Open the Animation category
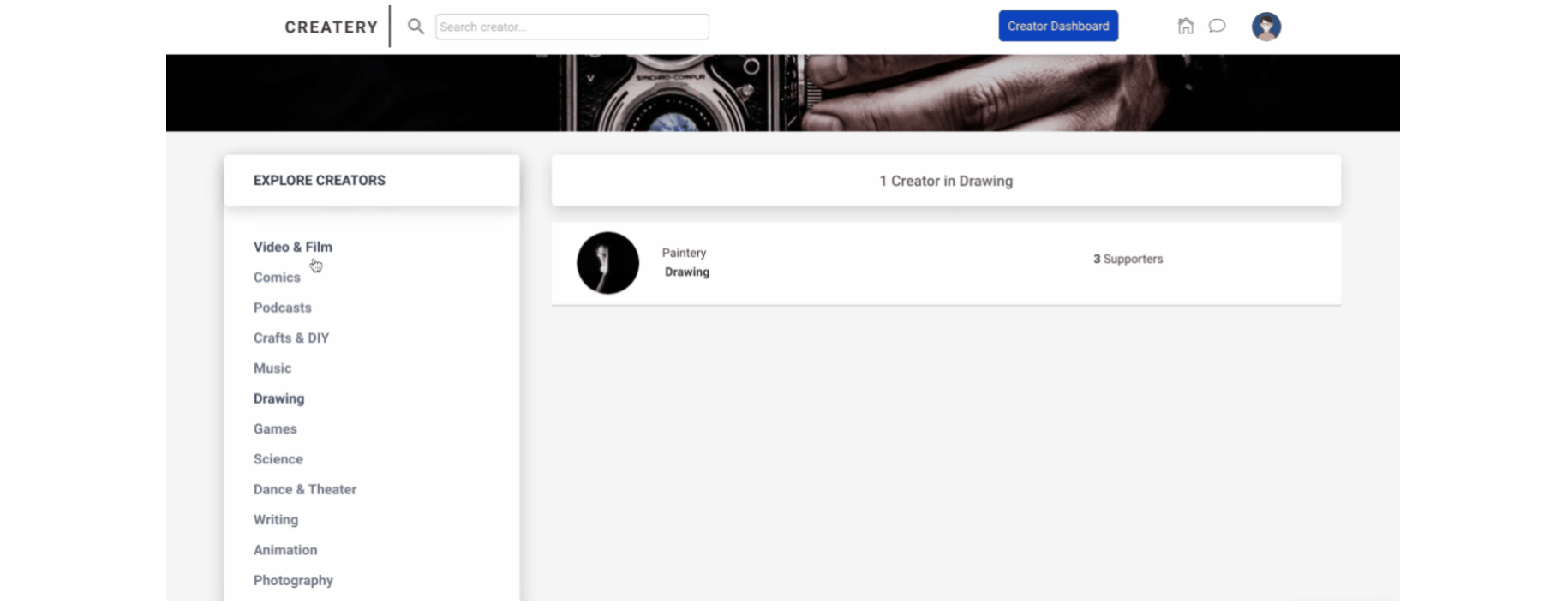 [x=285, y=550]
